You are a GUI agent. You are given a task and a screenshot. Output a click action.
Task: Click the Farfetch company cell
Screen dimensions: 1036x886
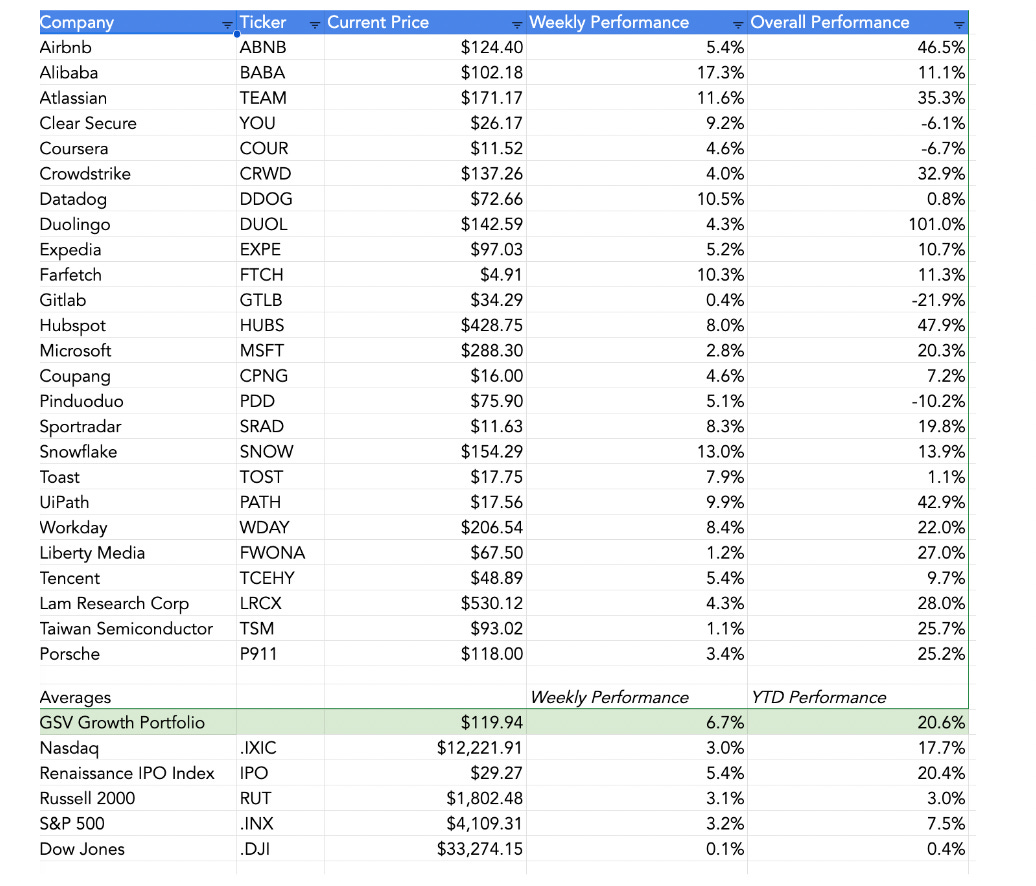point(137,275)
